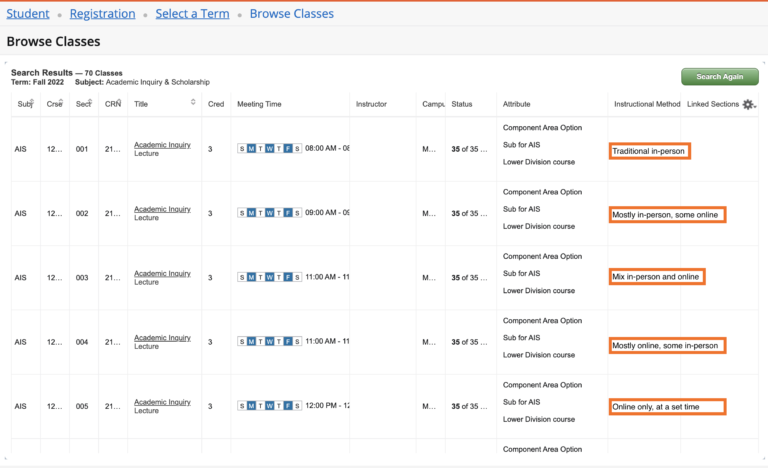
Task: Click the meeting days for section 001
Action: pyautogui.click(x=269, y=148)
